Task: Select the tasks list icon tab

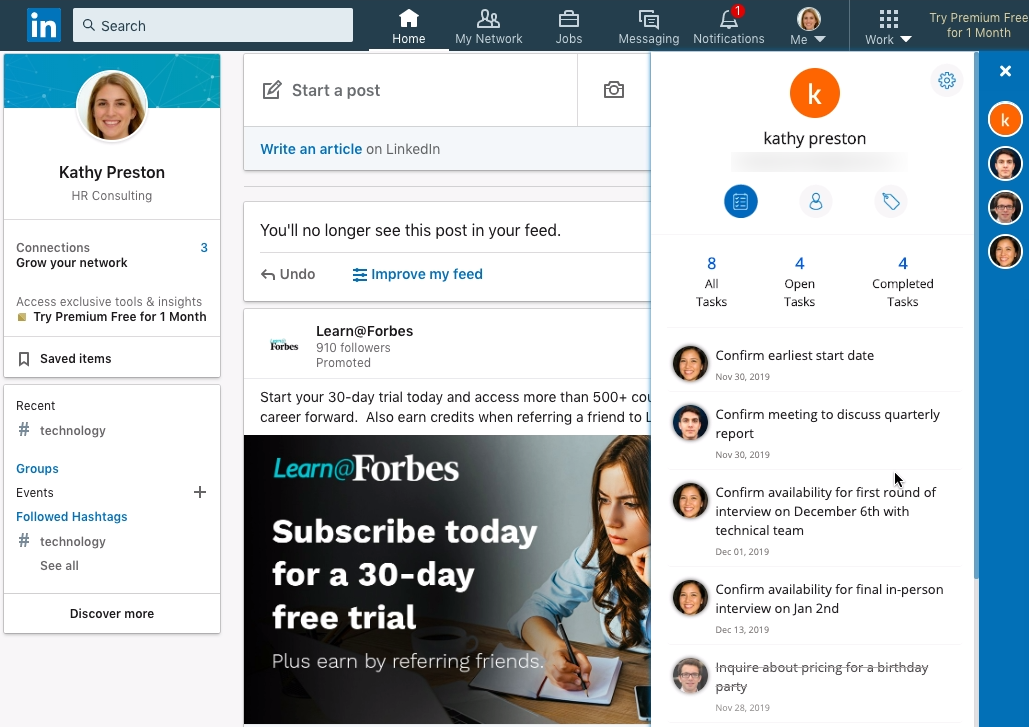Action: tap(740, 201)
